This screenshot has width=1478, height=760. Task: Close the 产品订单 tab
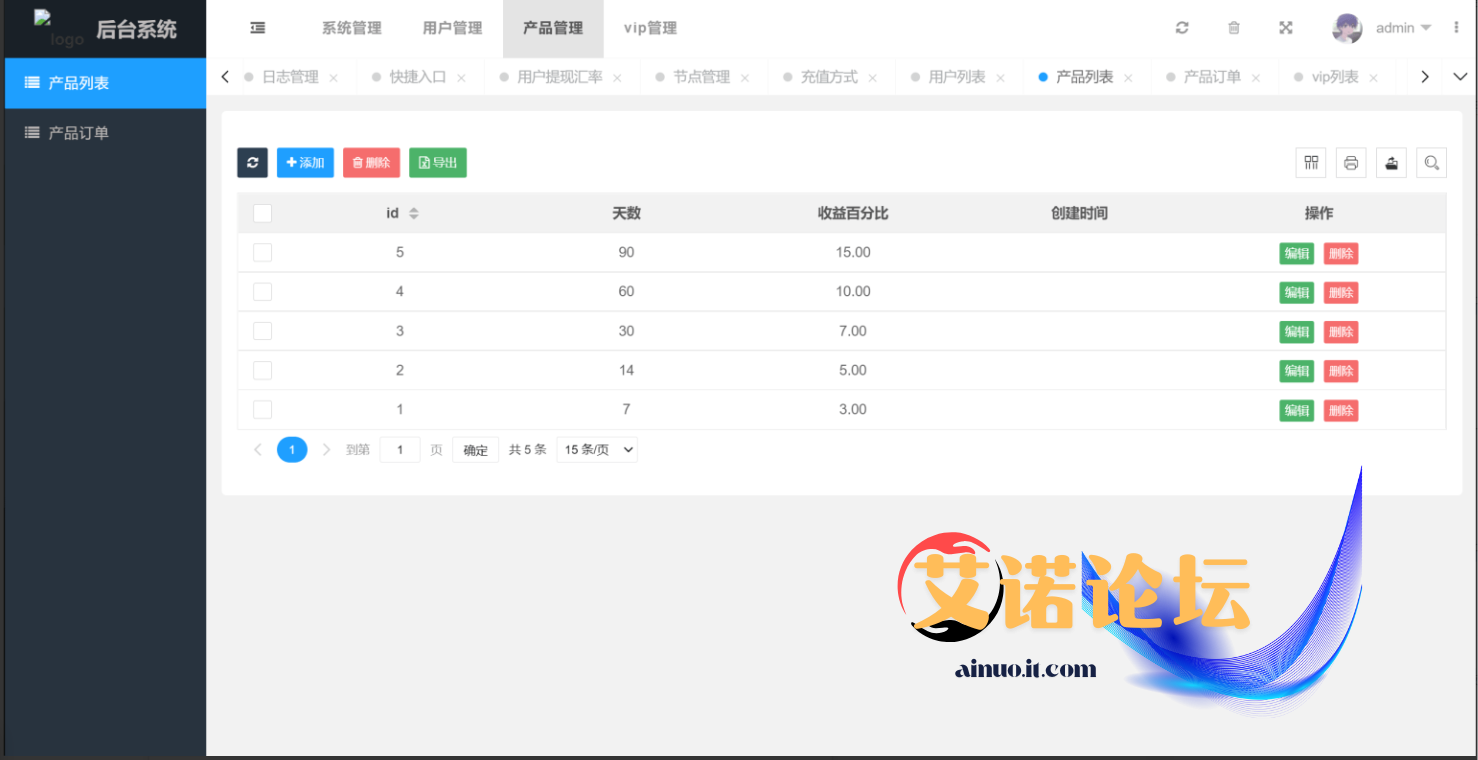point(1256,78)
